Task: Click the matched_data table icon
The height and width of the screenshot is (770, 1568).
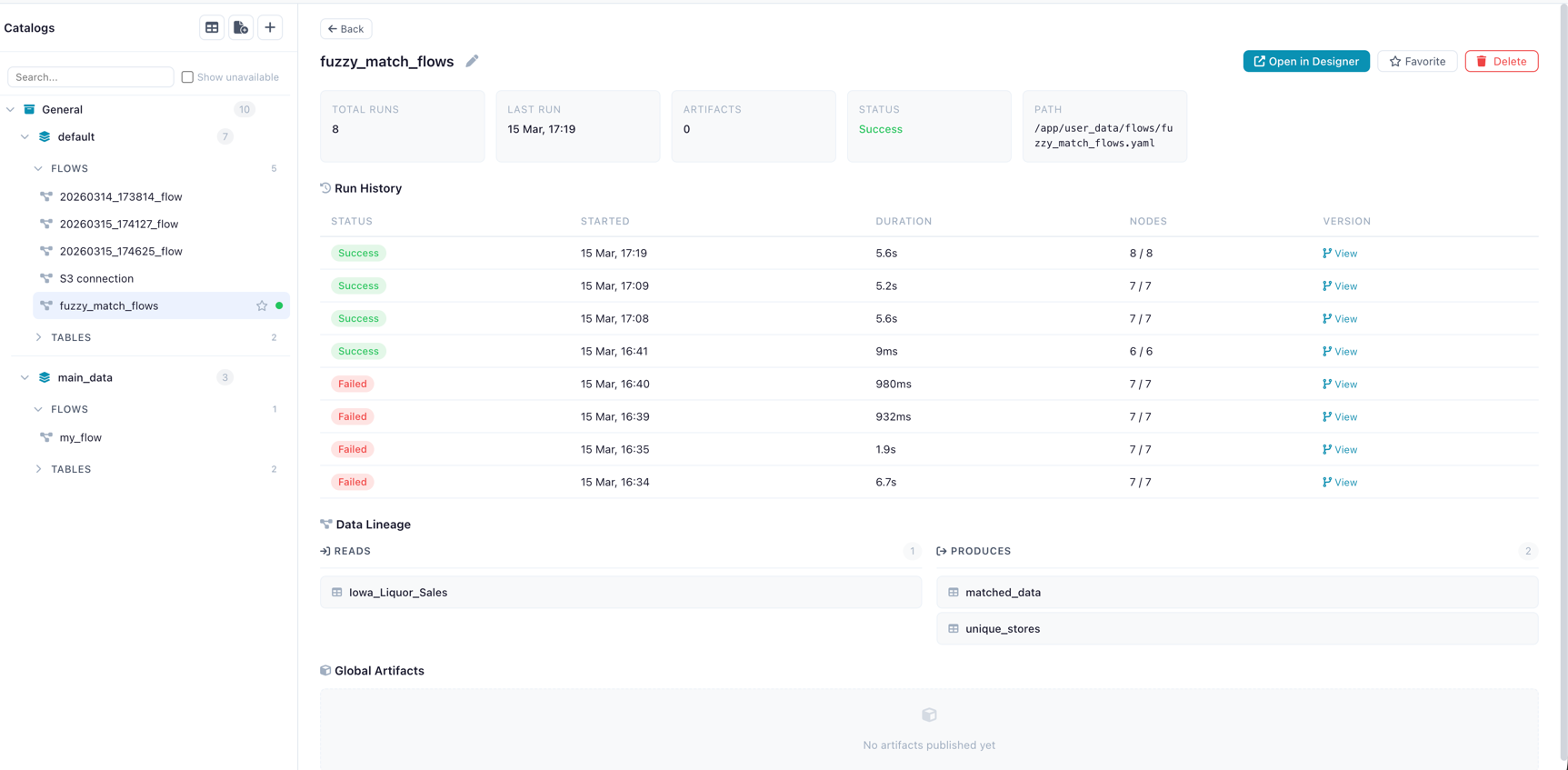Action: (954, 593)
